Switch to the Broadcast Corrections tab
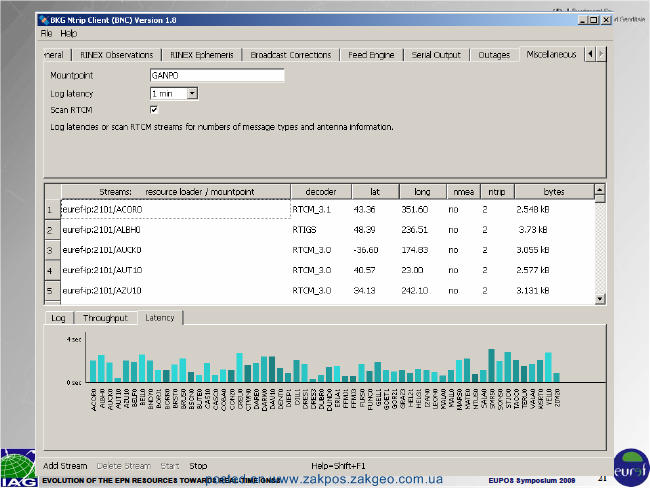650x488 pixels. coord(291,55)
